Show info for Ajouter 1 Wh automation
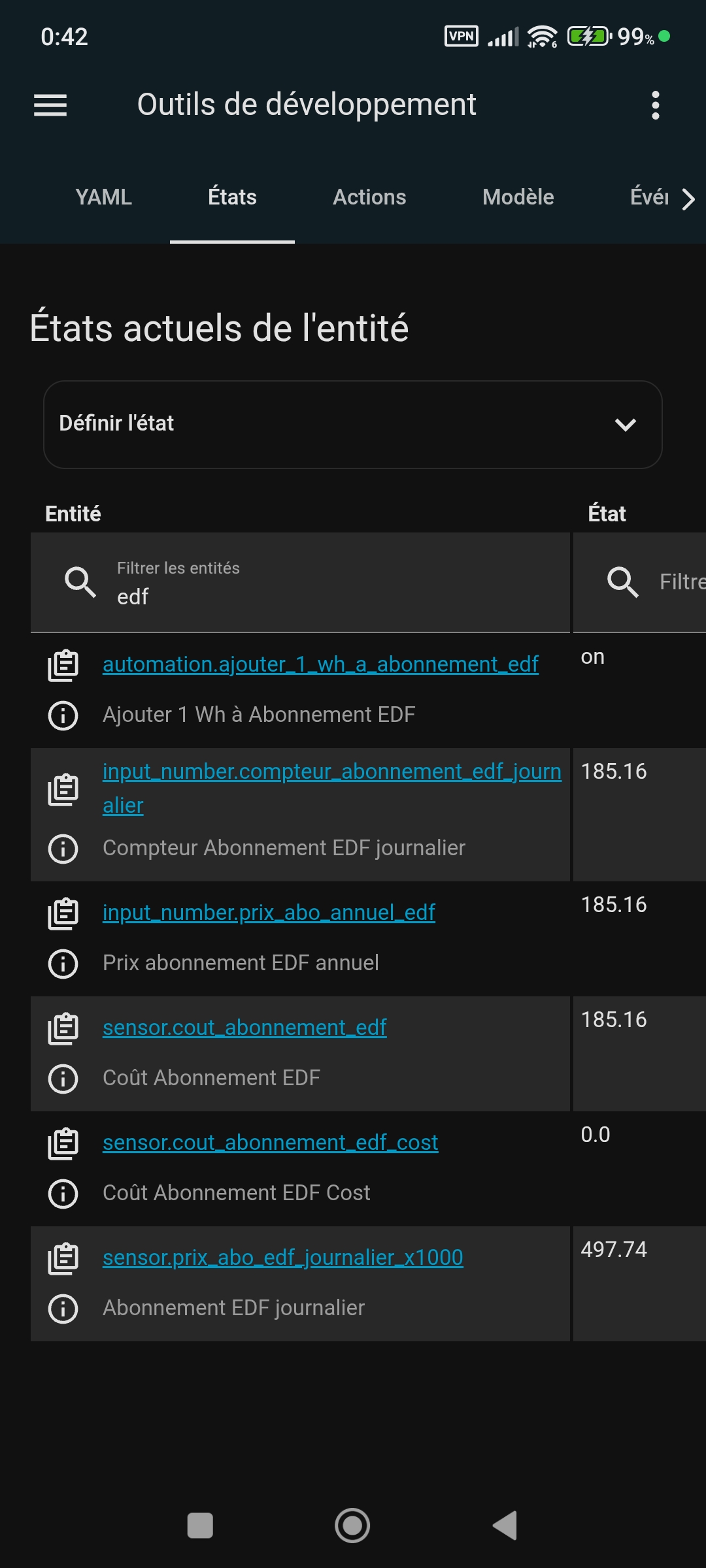 (63, 715)
